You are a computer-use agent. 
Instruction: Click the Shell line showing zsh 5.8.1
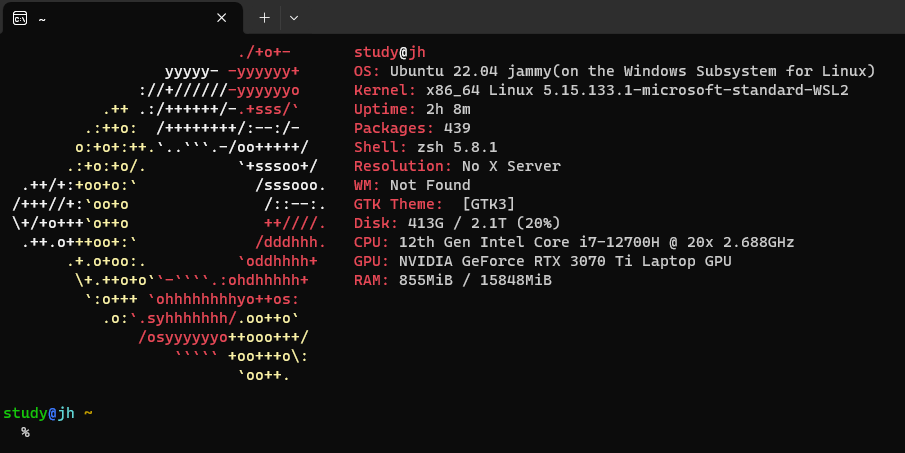[x=426, y=147]
